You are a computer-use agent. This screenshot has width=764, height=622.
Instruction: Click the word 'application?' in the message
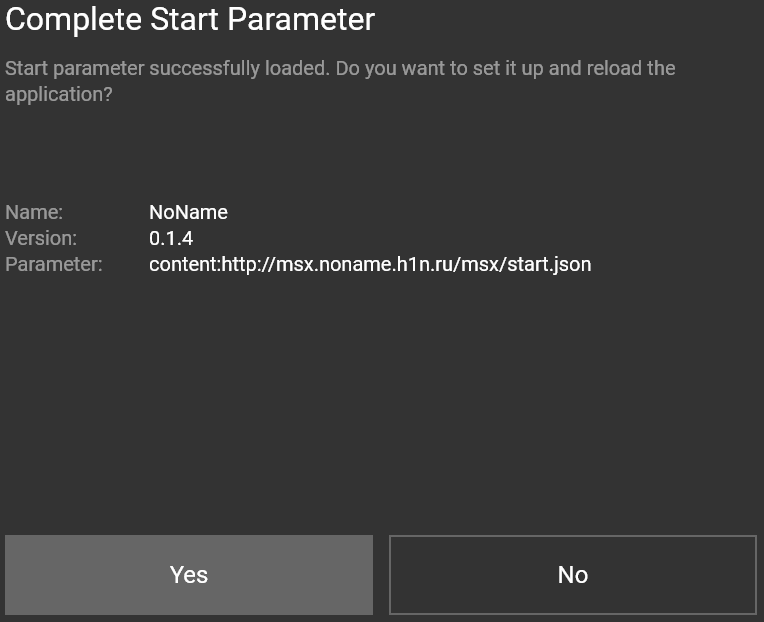coord(58,94)
